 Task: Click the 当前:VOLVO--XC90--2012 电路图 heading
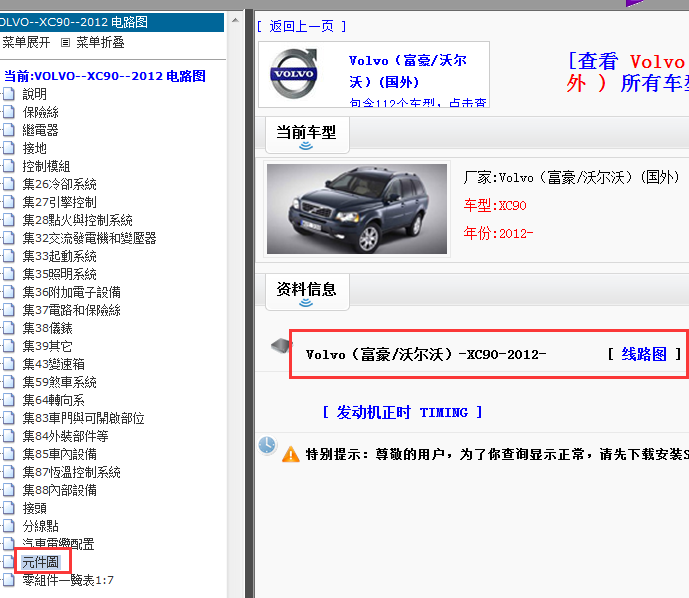coord(105,76)
